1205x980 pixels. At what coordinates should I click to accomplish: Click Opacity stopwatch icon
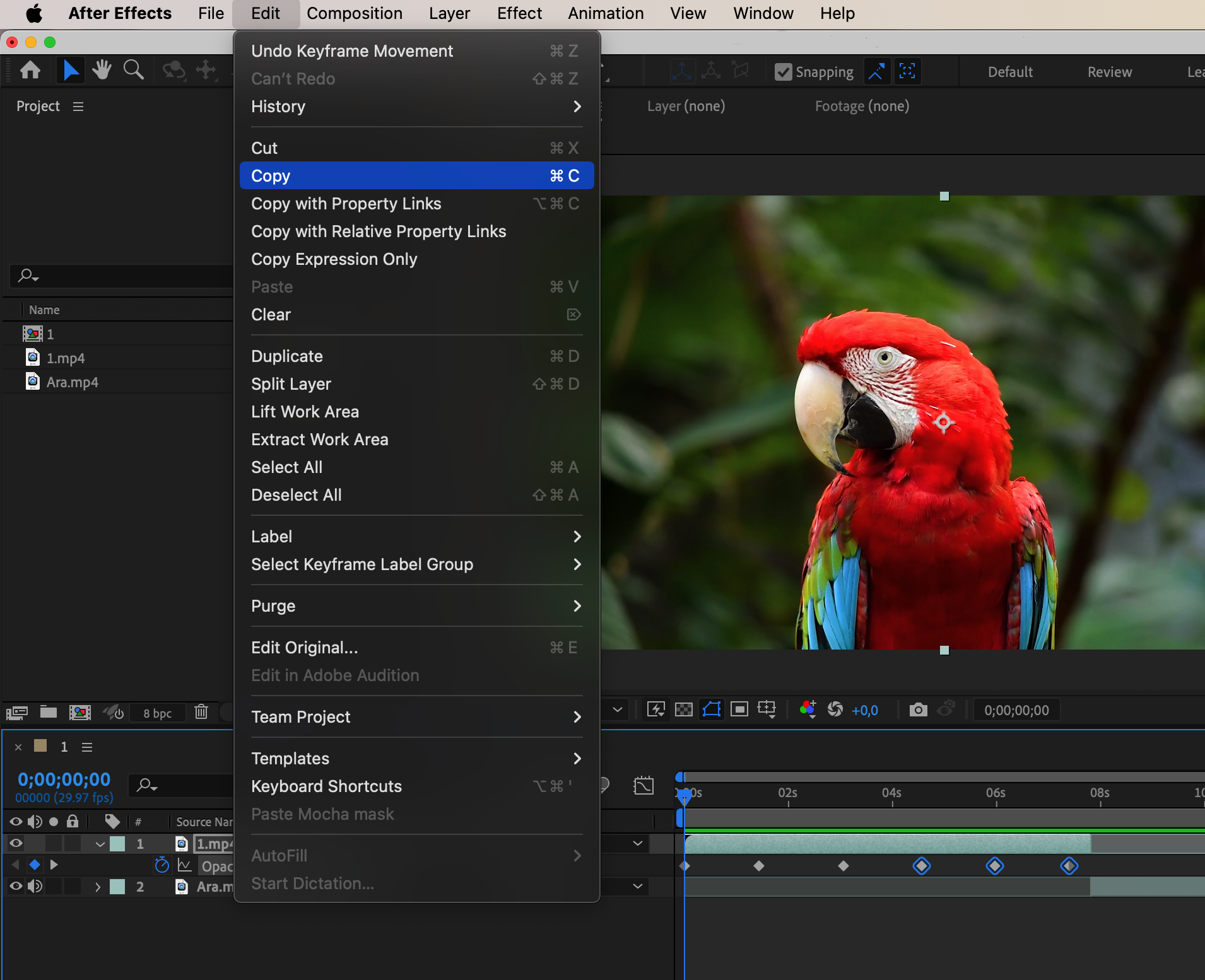click(x=162, y=865)
